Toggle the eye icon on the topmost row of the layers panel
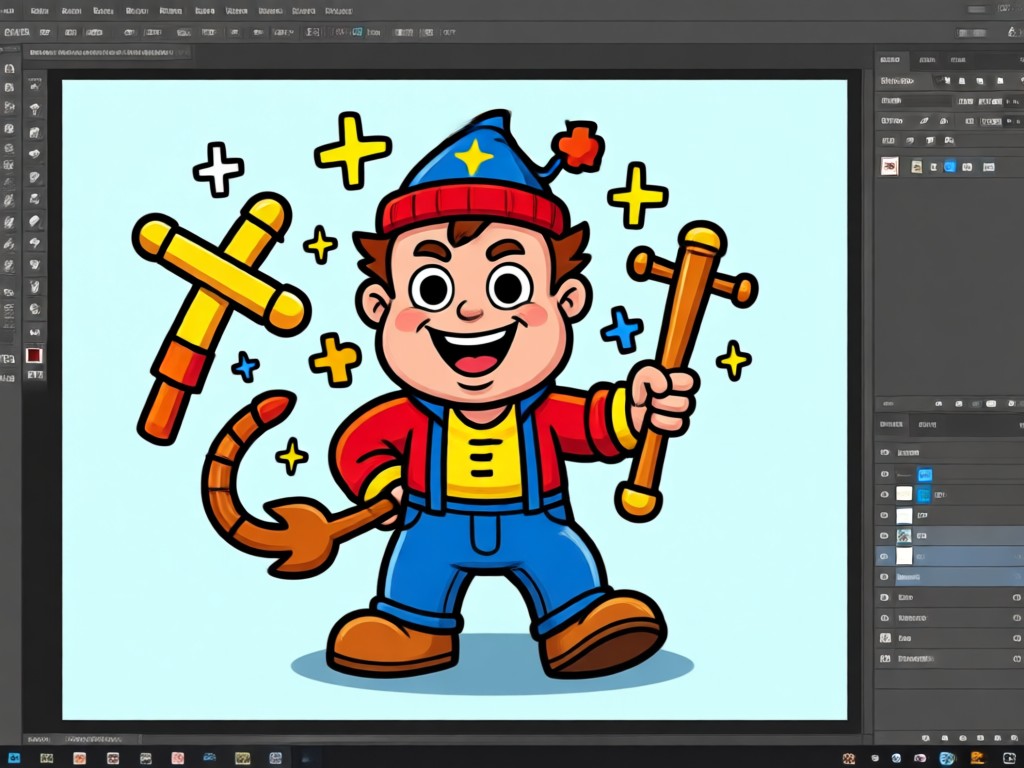This screenshot has height=768, width=1024. pyautogui.click(x=885, y=453)
